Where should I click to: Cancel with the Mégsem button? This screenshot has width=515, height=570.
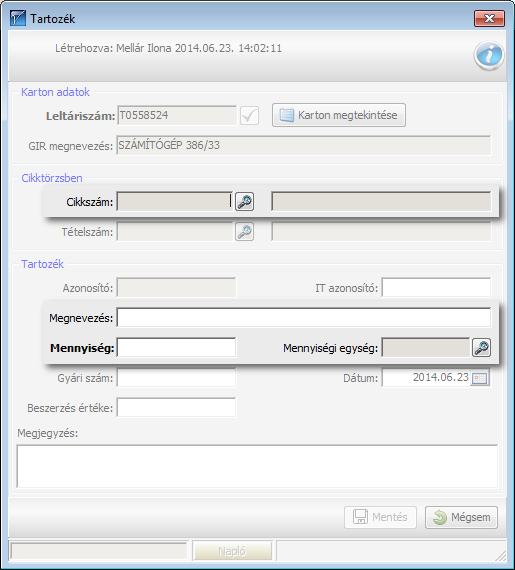(x=462, y=517)
